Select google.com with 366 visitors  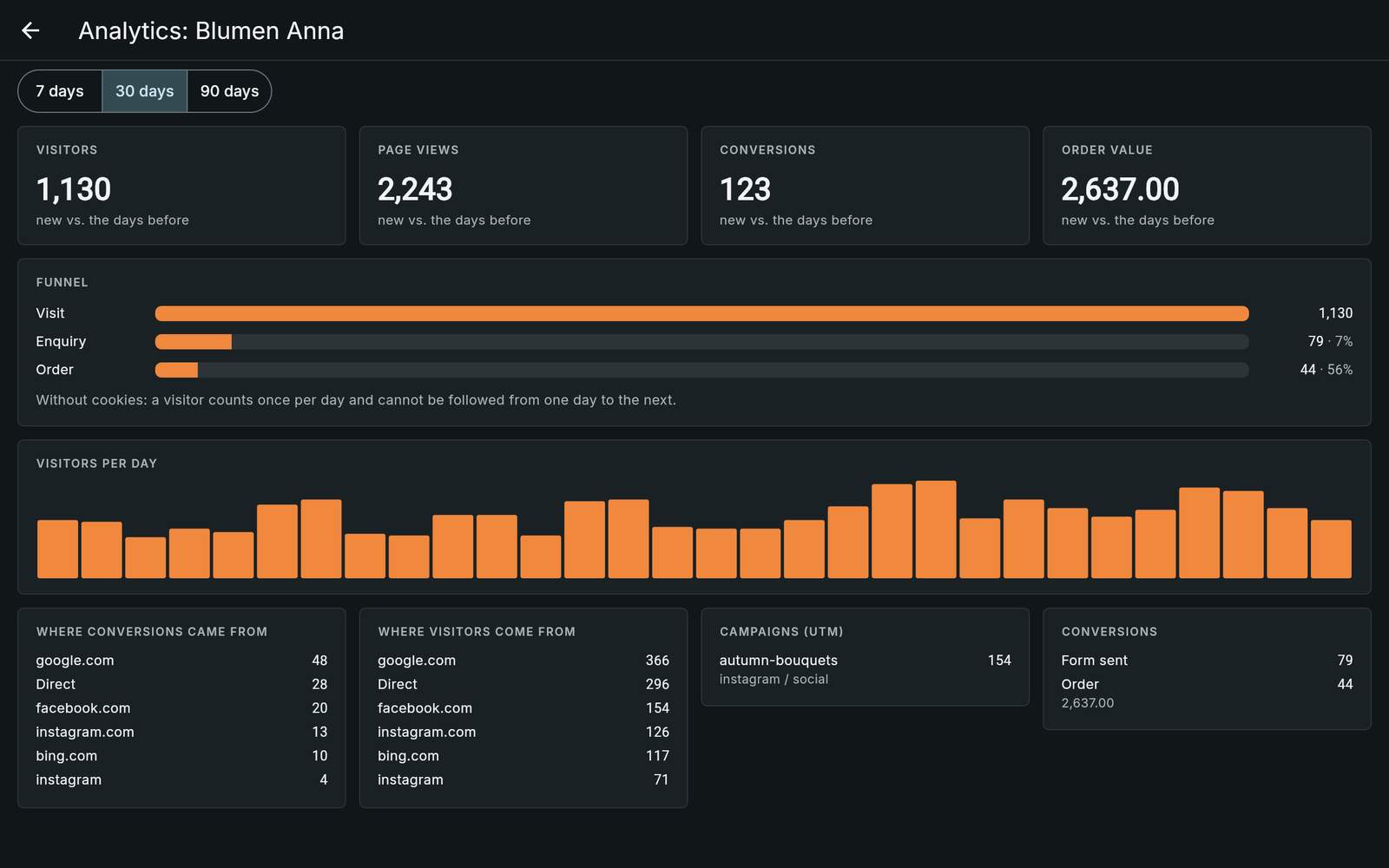523,661
